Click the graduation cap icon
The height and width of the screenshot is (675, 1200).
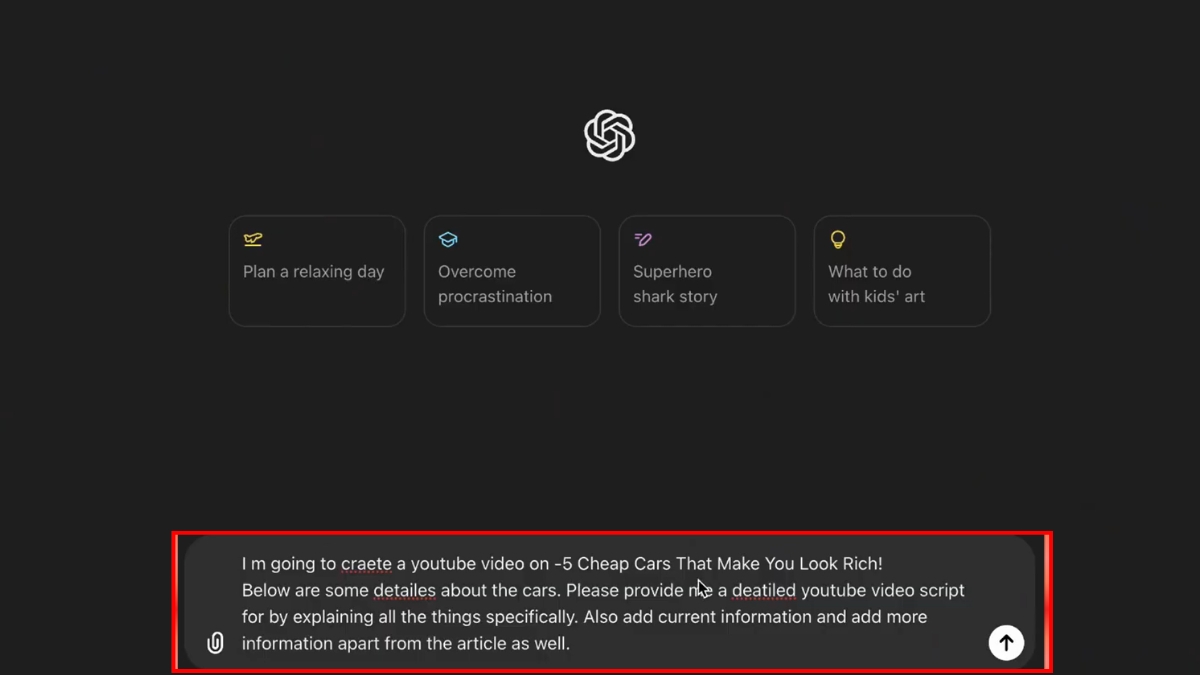(x=448, y=240)
